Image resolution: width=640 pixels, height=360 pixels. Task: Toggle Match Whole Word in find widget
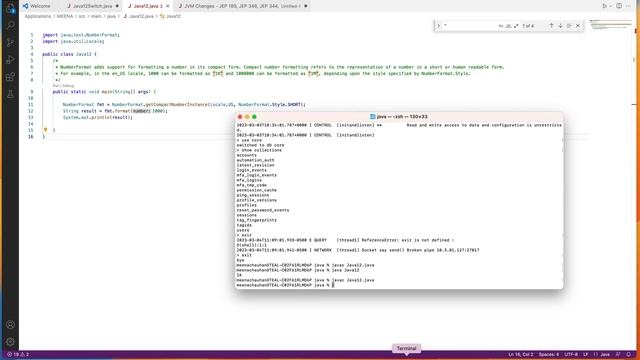point(509,26)
